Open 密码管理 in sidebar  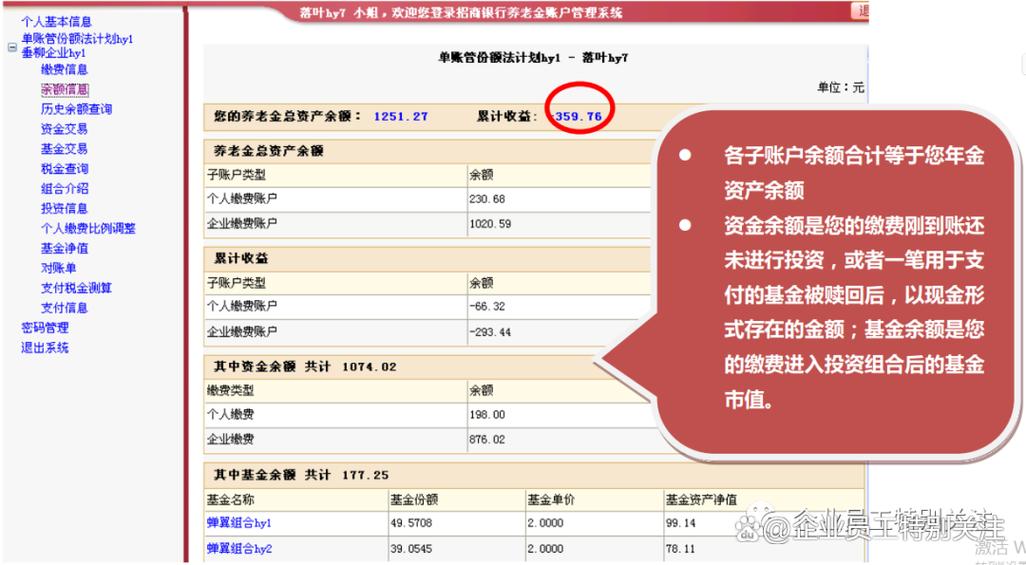(x=44, y=327)
